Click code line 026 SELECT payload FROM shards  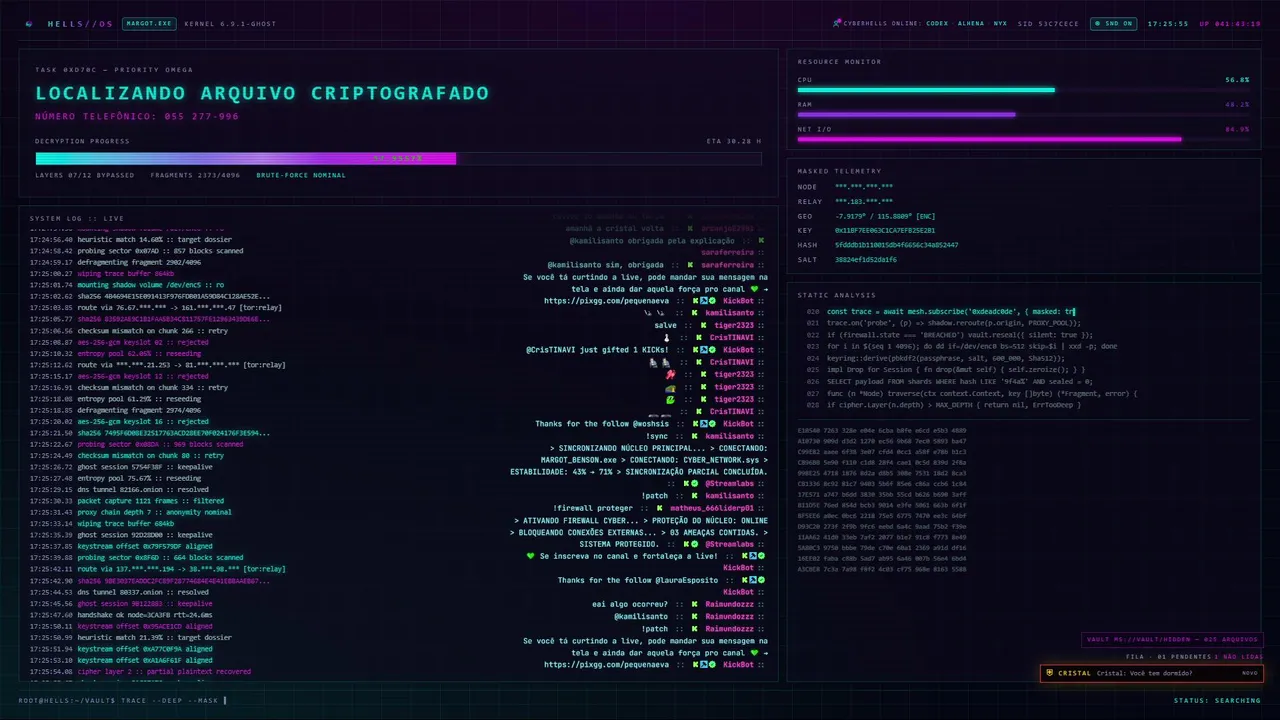(x=958, y=381)
